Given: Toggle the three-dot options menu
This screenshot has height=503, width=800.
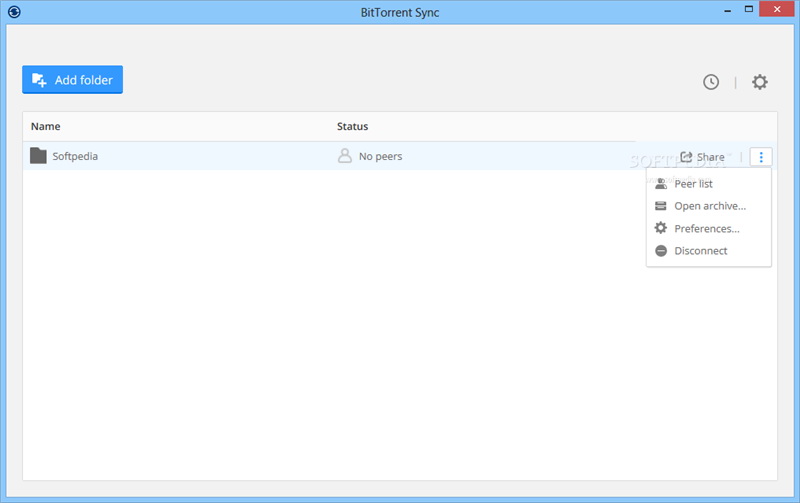Looking at the screenshot, I should pyautogui.click(x=761, y=157).
